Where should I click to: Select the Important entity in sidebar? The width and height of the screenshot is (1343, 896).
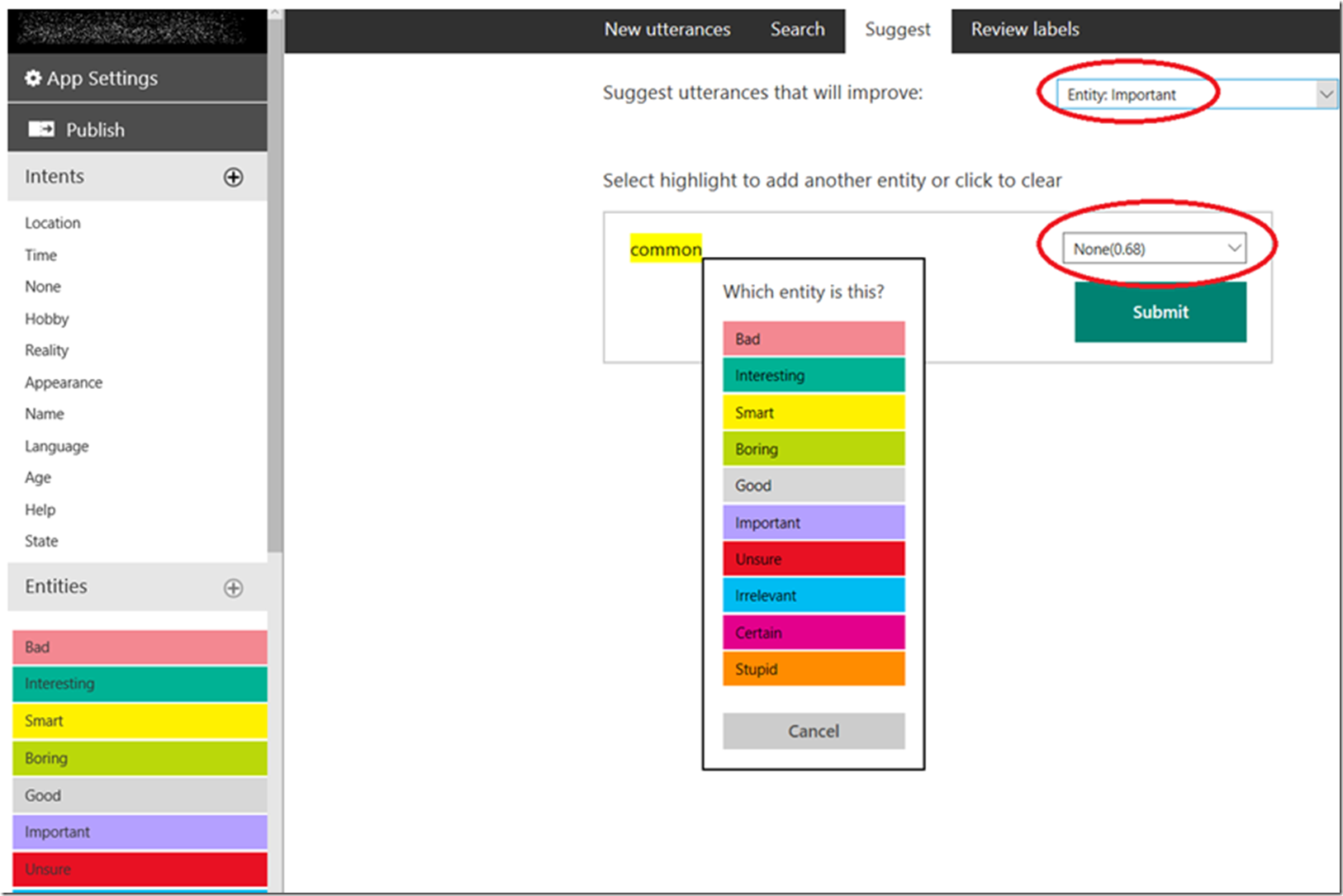click(x=140, y=832)
